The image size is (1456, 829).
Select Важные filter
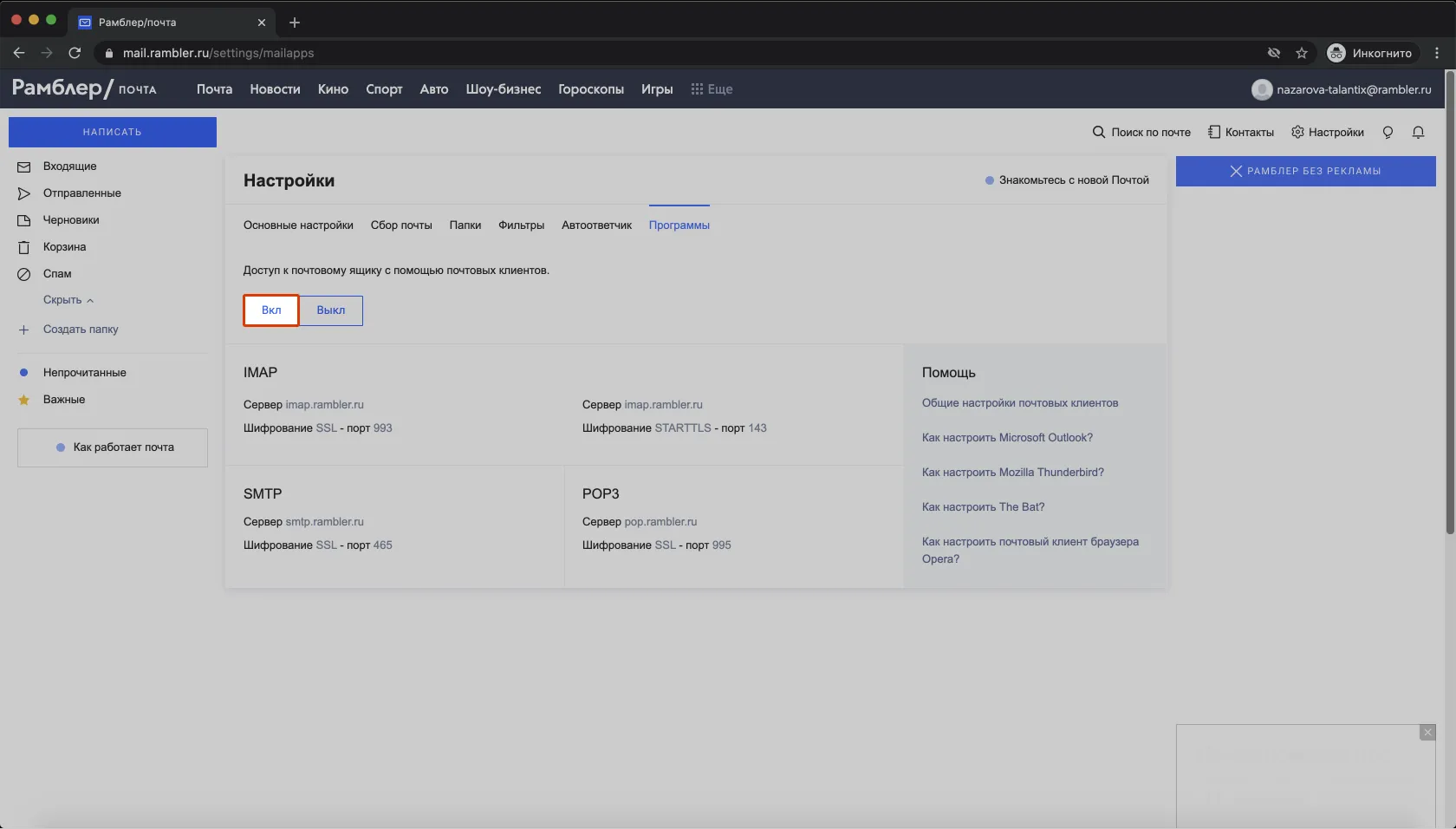pyautogui.click(x=64, y=400)
